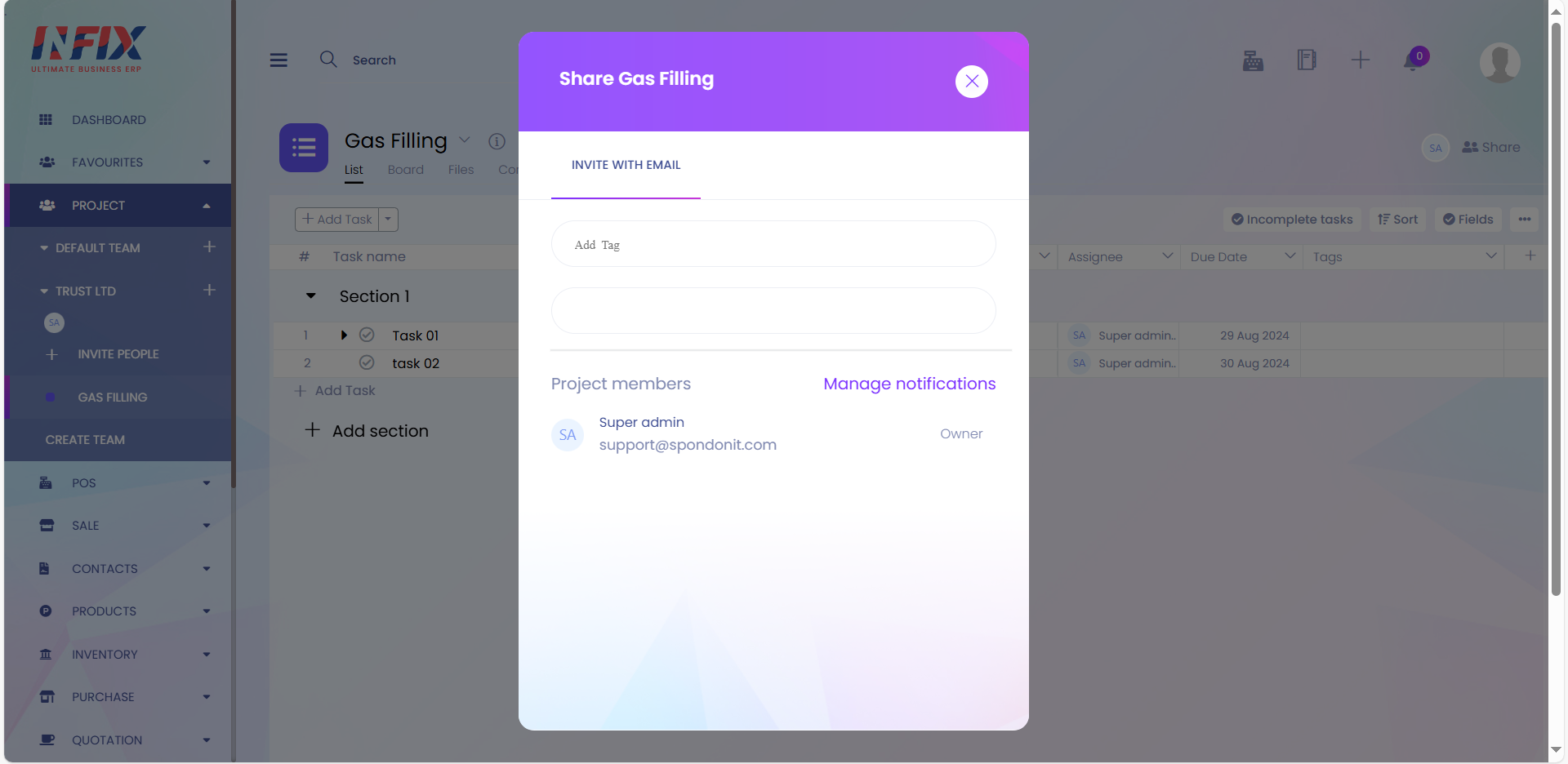Open the notifications bell icon
The image size is (1568, 764).
click(1413, 60)
